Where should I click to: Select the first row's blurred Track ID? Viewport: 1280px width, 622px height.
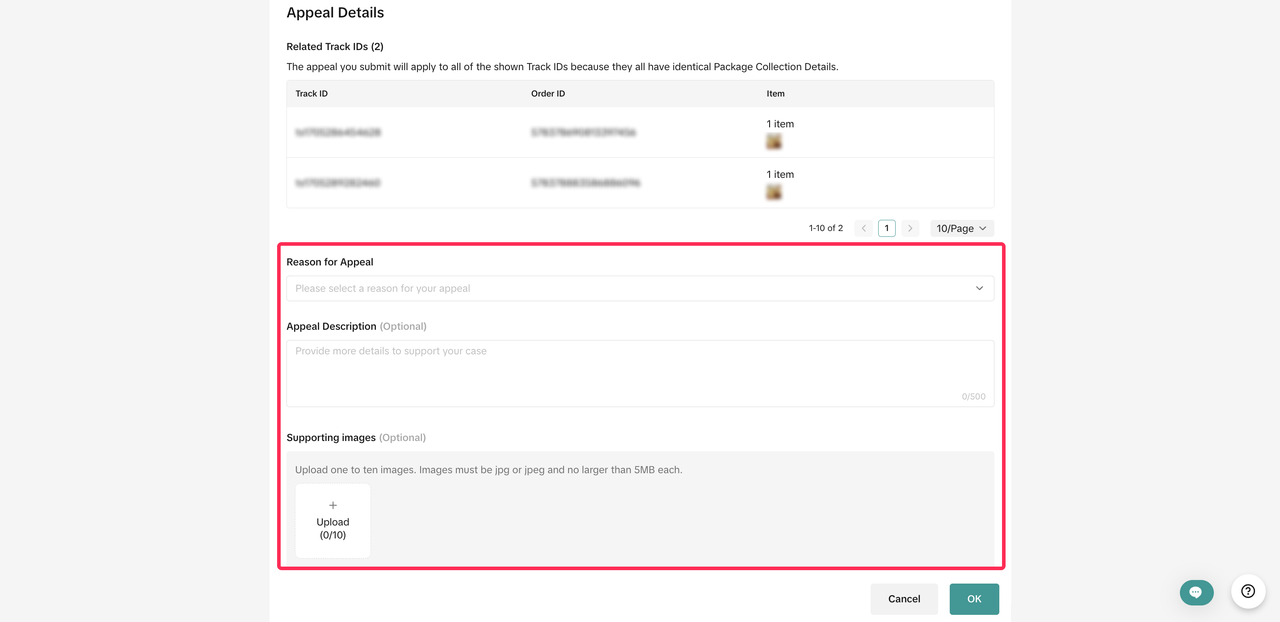(338, 132)
